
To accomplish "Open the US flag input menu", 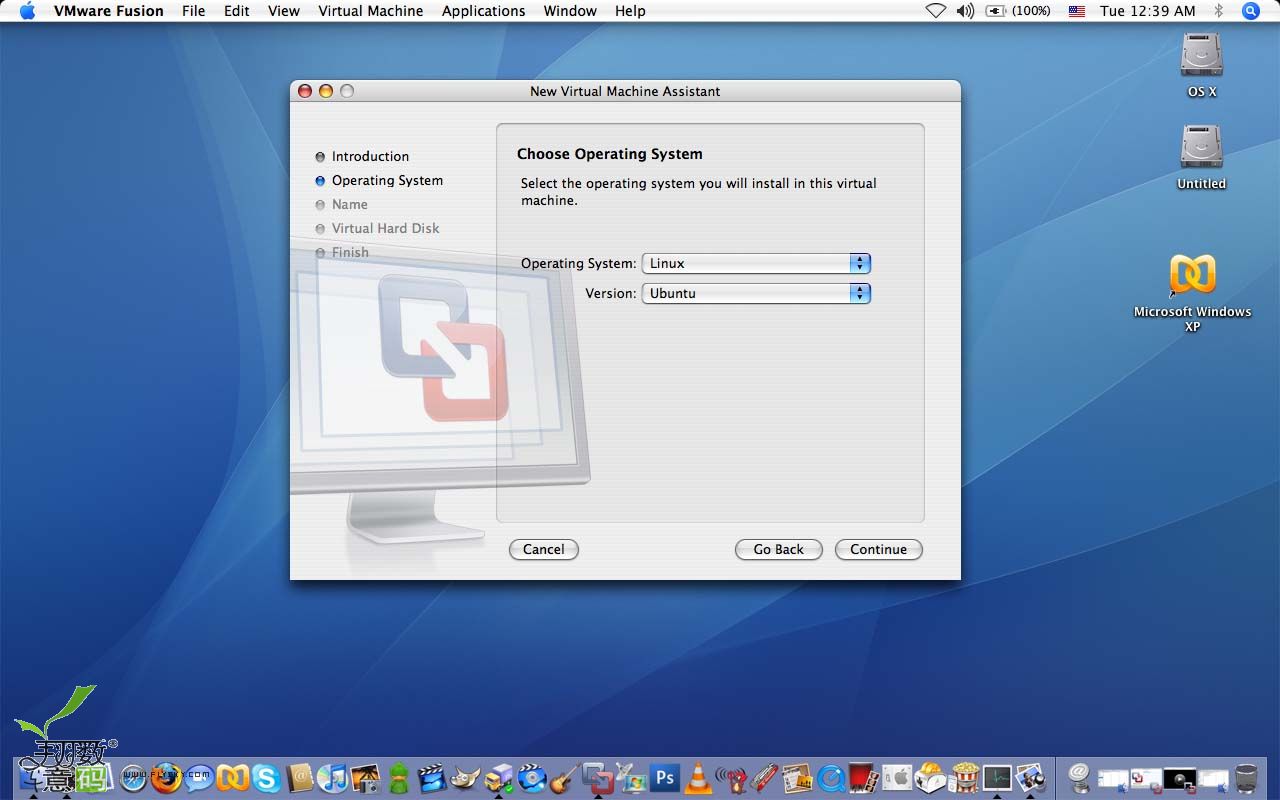I will pyautogui.click(x=1076, y=11).
